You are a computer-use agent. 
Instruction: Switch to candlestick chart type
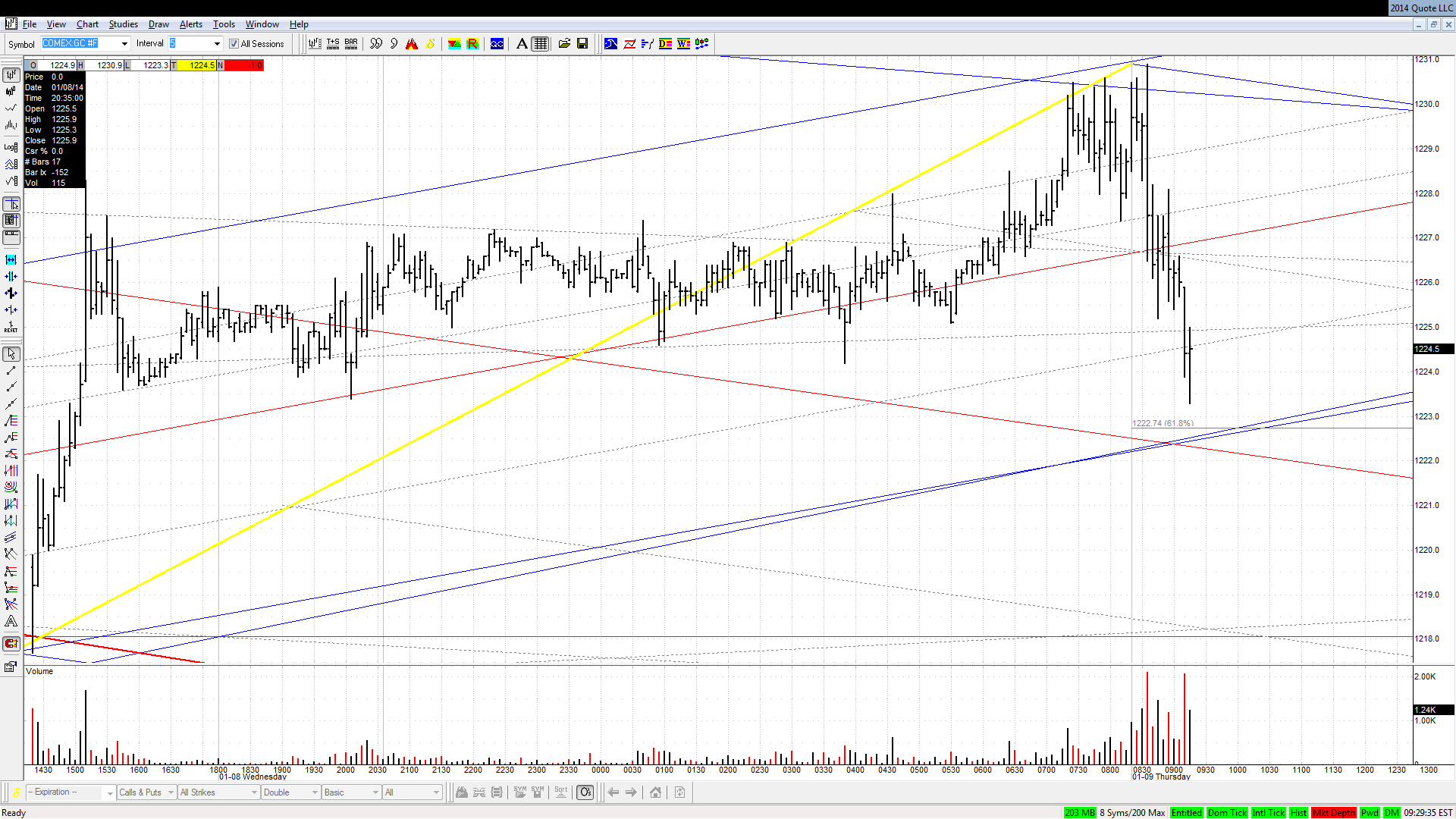click(x=11, y=91)
